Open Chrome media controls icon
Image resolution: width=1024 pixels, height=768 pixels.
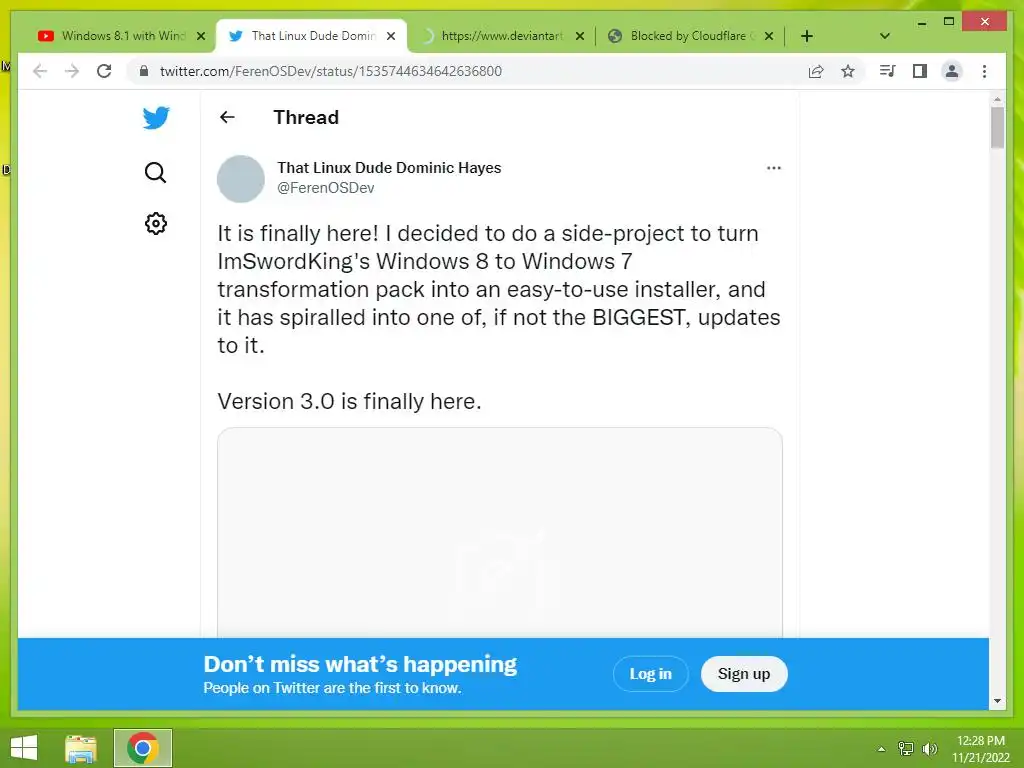point(887,71)
